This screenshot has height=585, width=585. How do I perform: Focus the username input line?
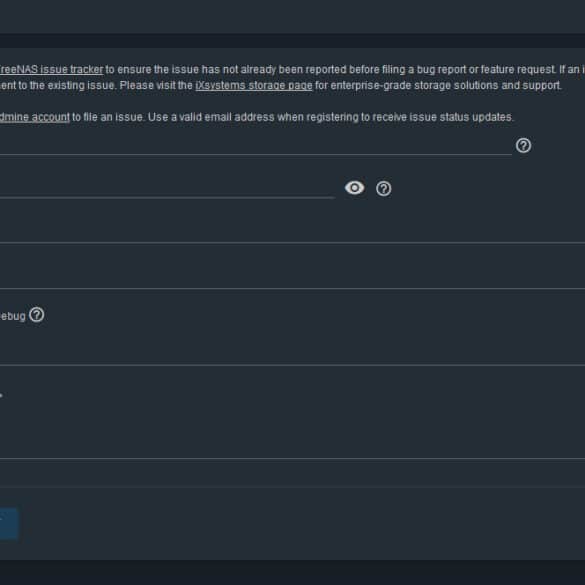[x=256, y=146]
